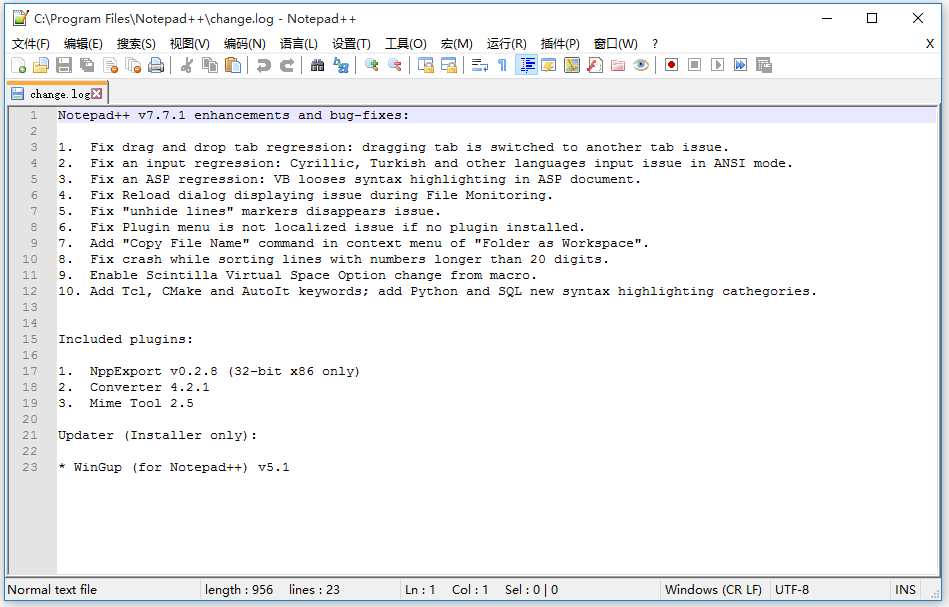This screenshot has width=949, height=607.
Task: Click the Save All toolbar icon
Action: pos(87,65)
